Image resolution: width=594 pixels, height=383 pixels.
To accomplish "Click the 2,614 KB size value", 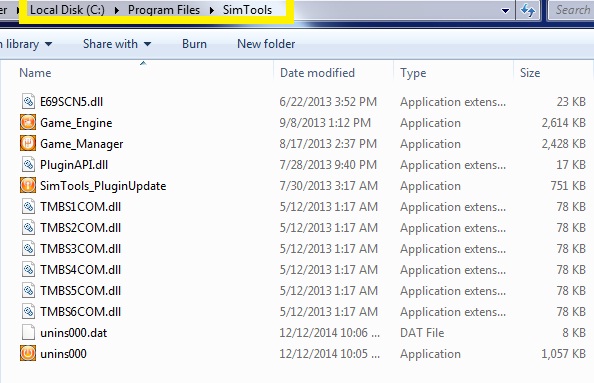I will click(563, 123).
